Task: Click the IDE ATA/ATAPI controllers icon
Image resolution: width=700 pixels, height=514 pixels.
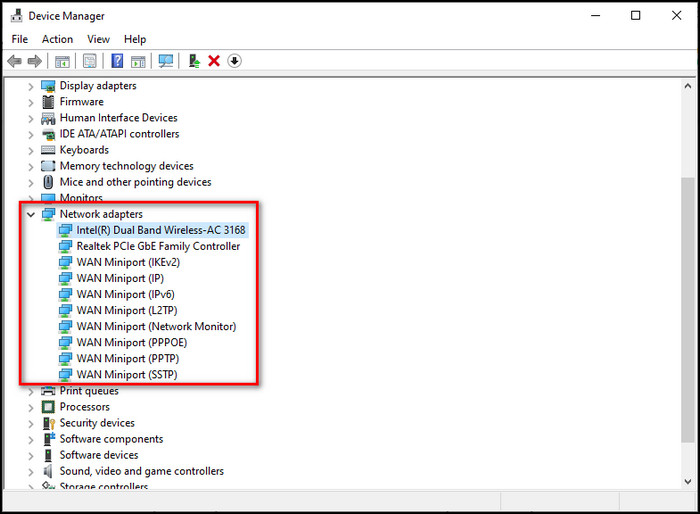Action: 48,134
